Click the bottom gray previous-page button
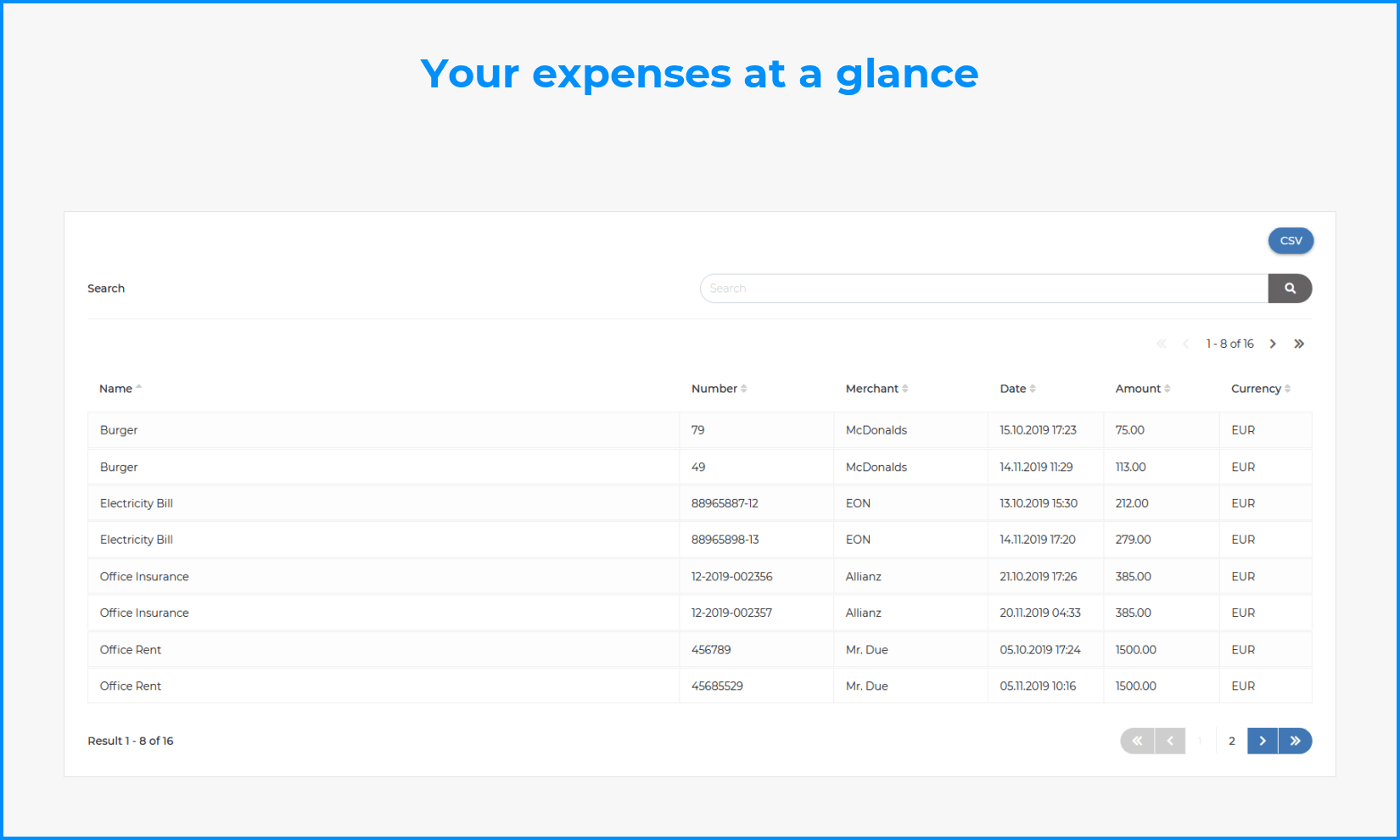This screenshot has height=840, width=1400. pos(1170,741)
